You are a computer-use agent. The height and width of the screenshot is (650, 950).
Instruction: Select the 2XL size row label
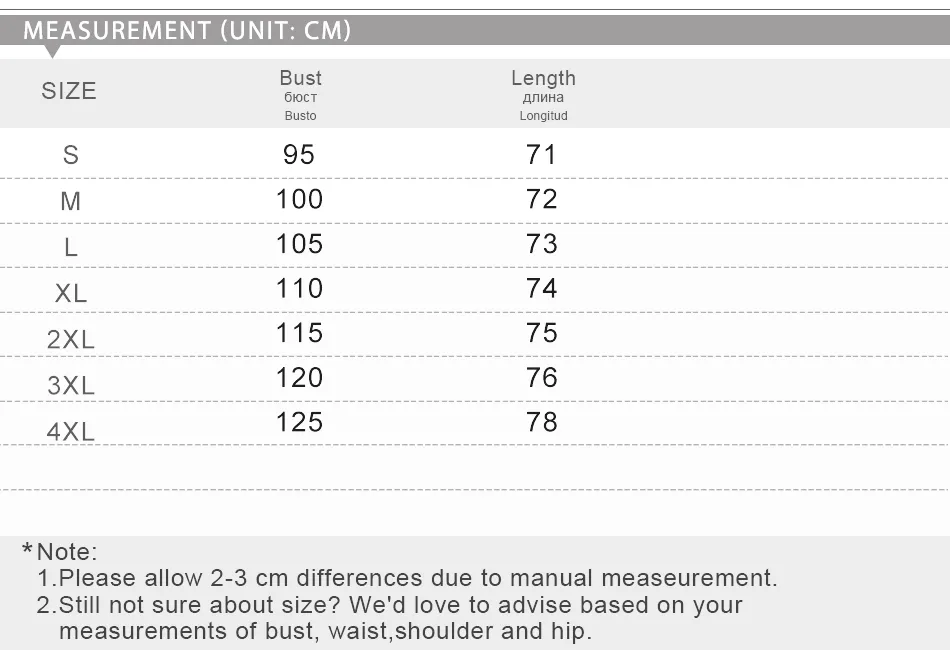coord(71,339)
